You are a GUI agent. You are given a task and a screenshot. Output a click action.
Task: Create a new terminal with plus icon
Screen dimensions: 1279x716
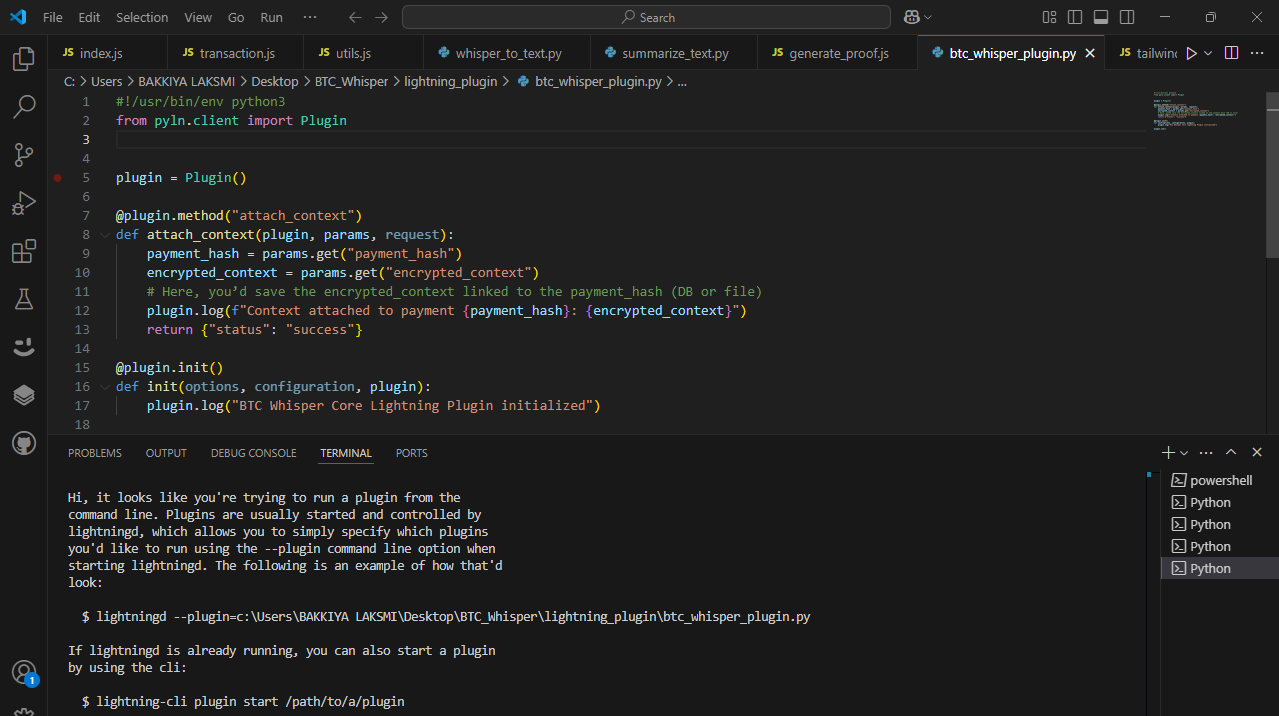[1168, 453]
